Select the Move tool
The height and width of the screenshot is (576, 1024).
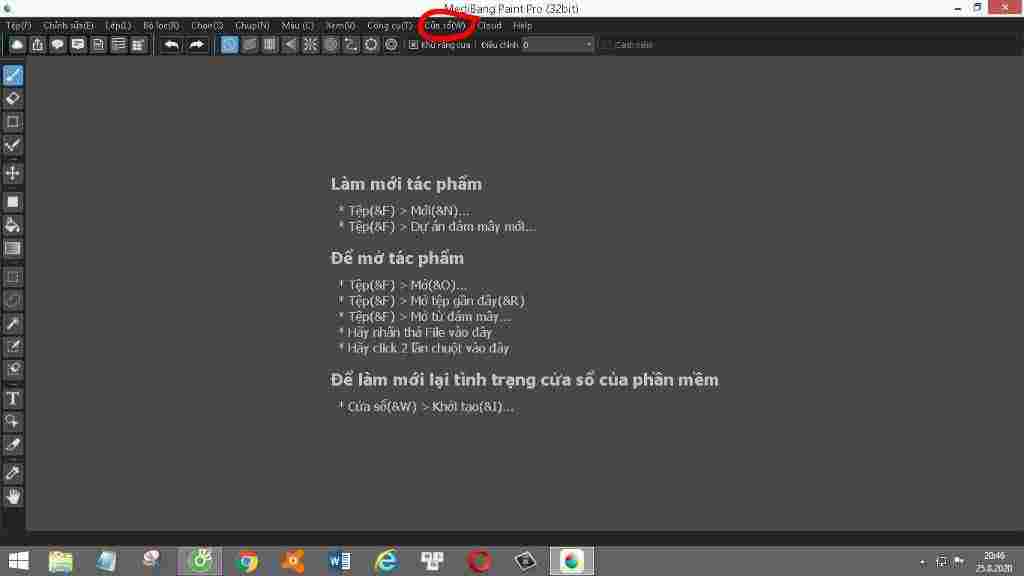tap(13, 171)
